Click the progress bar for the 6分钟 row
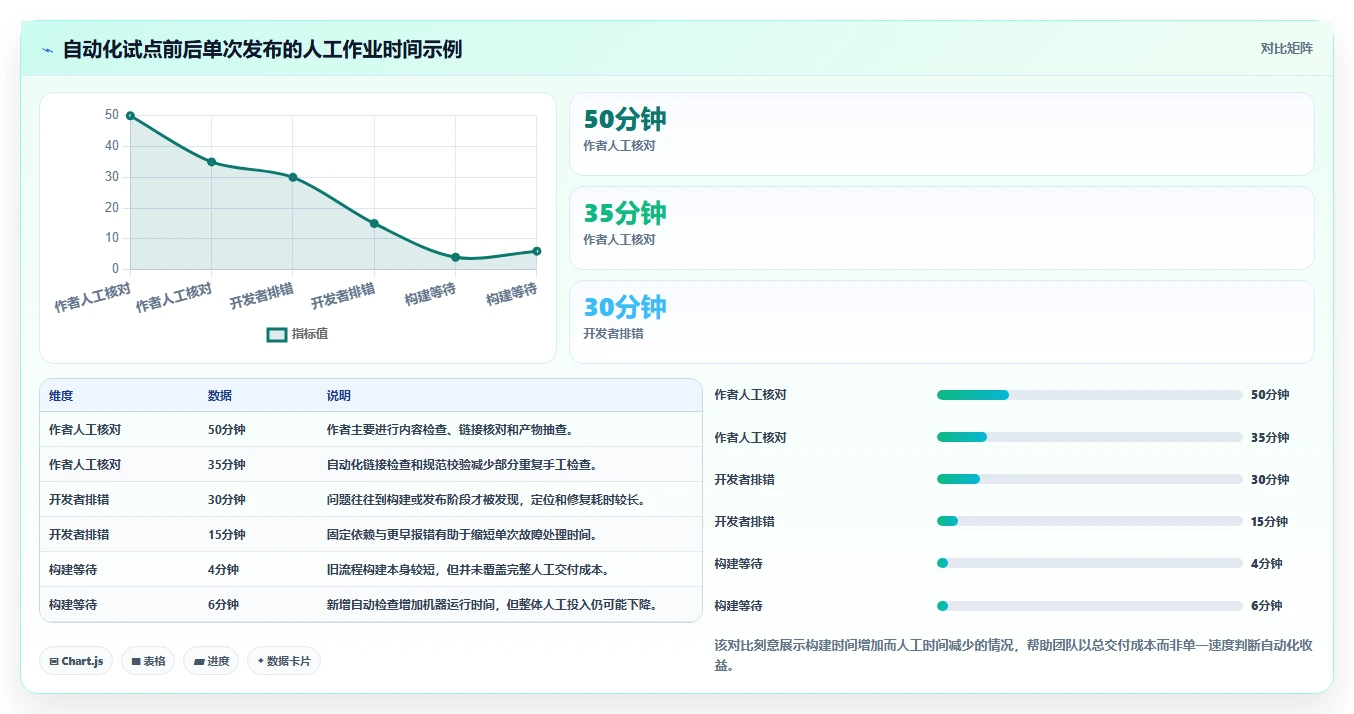The height and width of the screenshot is (714, 1354). (1090, 606)
